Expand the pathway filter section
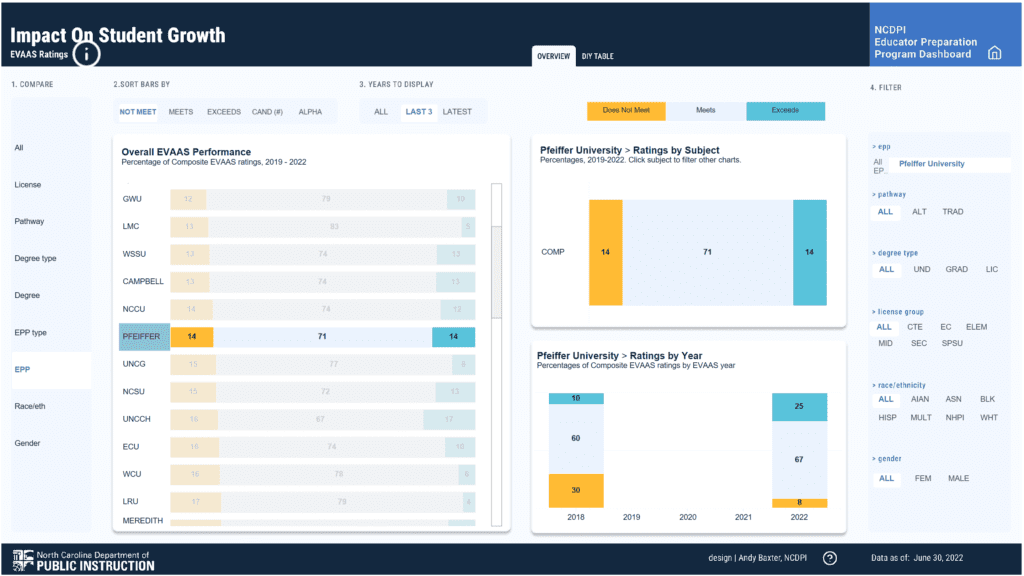This screenshot has width=1024, height=576. [889, 195]
